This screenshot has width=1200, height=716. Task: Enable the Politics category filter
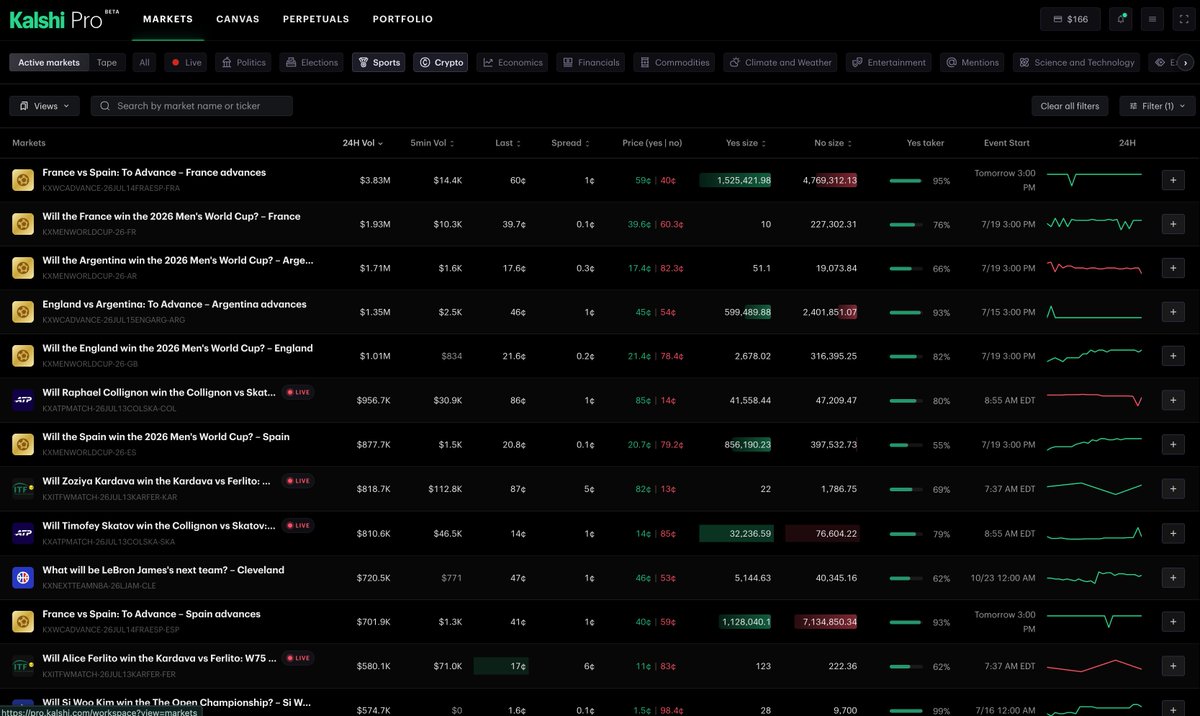(243, 62)
